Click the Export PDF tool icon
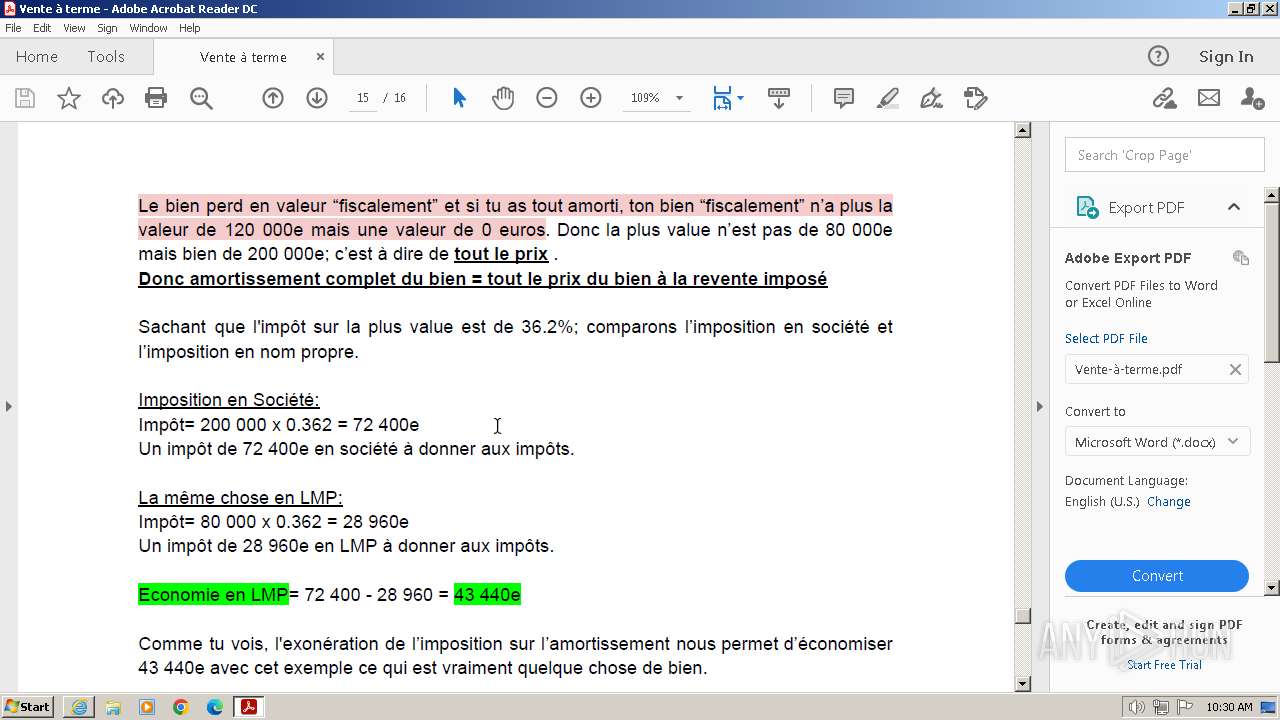Image resolution: width=1280 pixels, height=720 pixels. click(1087, 207)
